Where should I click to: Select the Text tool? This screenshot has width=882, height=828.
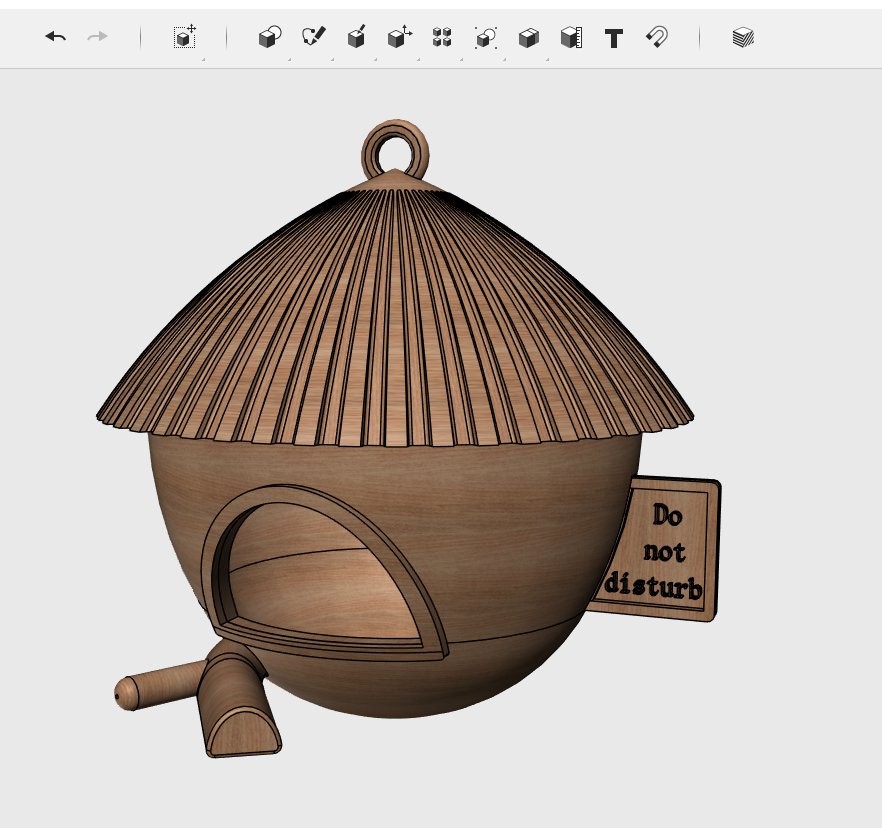pos(614,38)
